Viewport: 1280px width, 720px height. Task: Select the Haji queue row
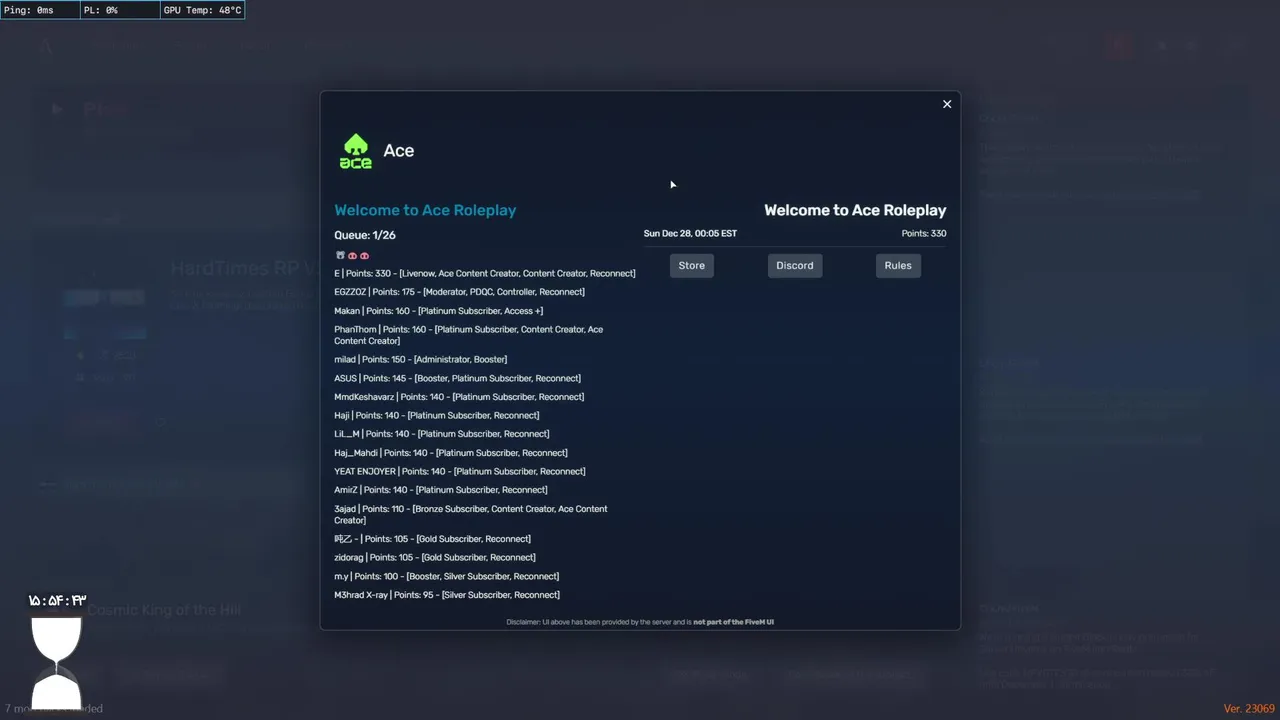tap(437, 415)
